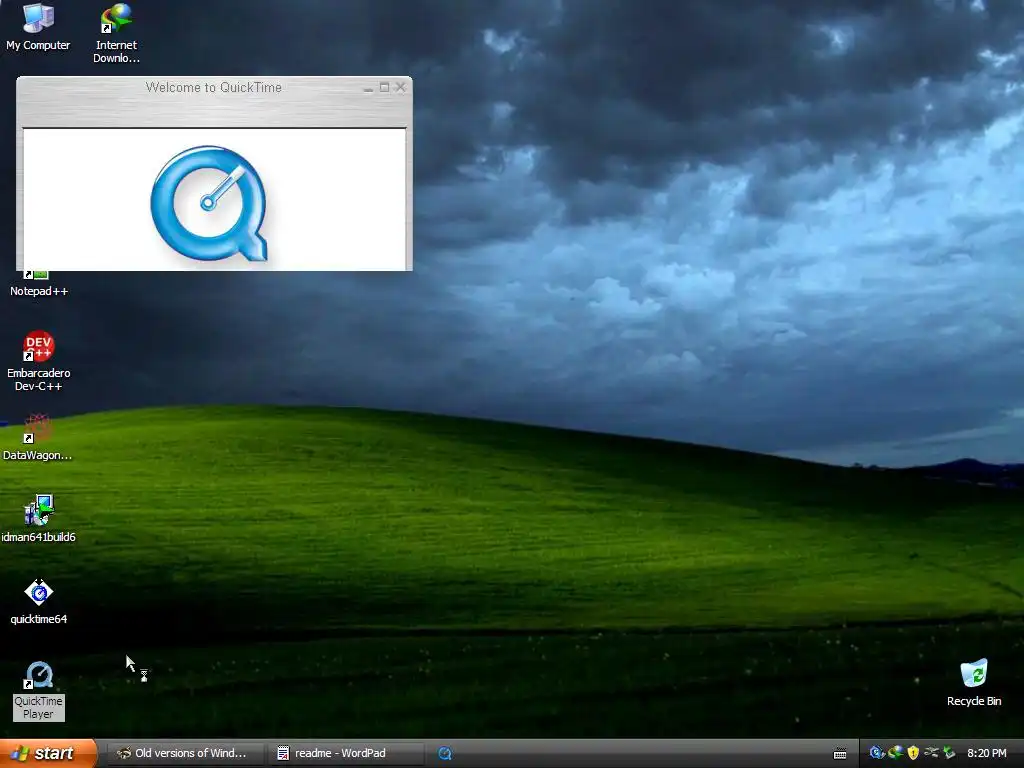Select the QuickTime Player desktop shortcut
1024x768 pixels.
coord(39,690)
